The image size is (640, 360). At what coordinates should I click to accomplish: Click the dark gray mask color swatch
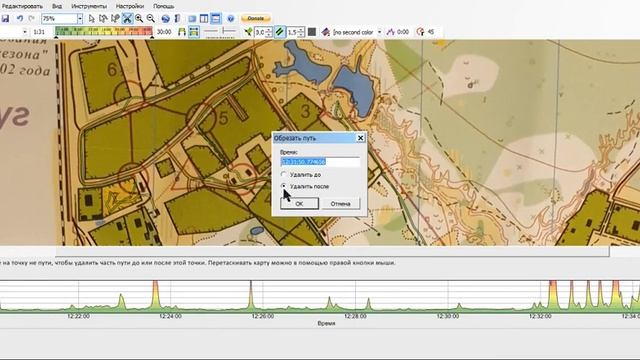click(312, 32)
